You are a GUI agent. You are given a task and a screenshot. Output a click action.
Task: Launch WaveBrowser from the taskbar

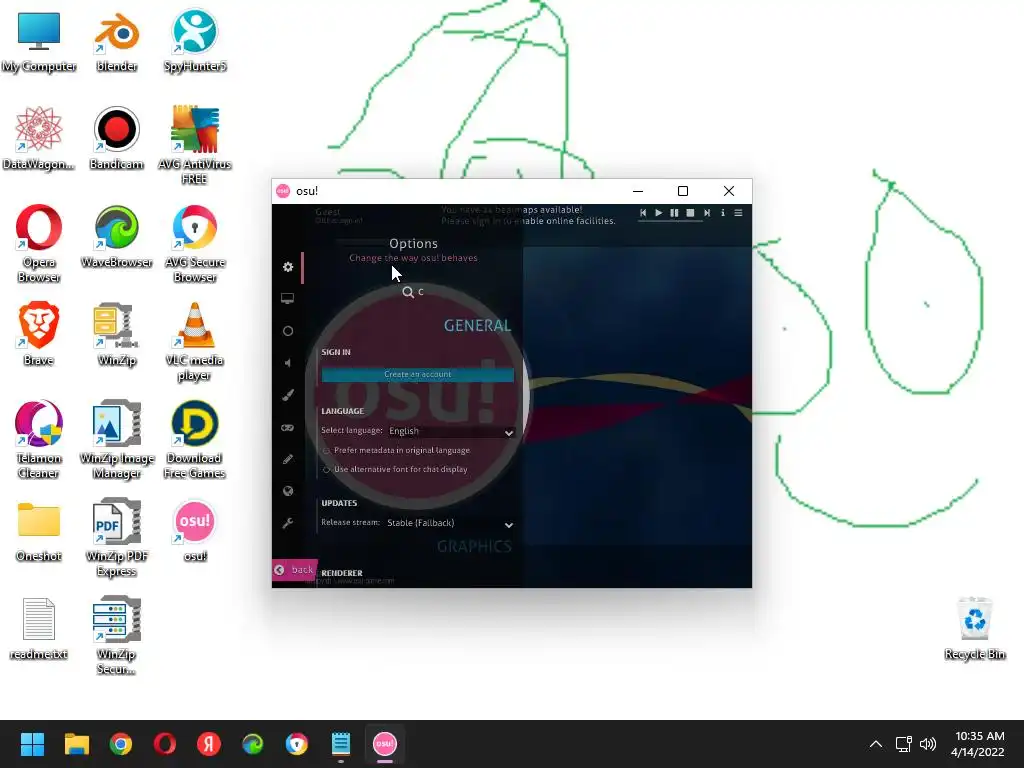[253, 744]
